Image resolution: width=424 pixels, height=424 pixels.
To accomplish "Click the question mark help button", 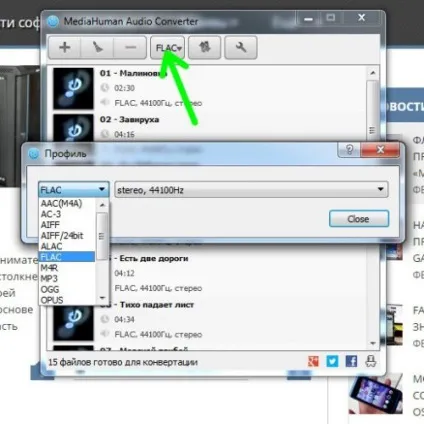I will [x=349, y=150].
